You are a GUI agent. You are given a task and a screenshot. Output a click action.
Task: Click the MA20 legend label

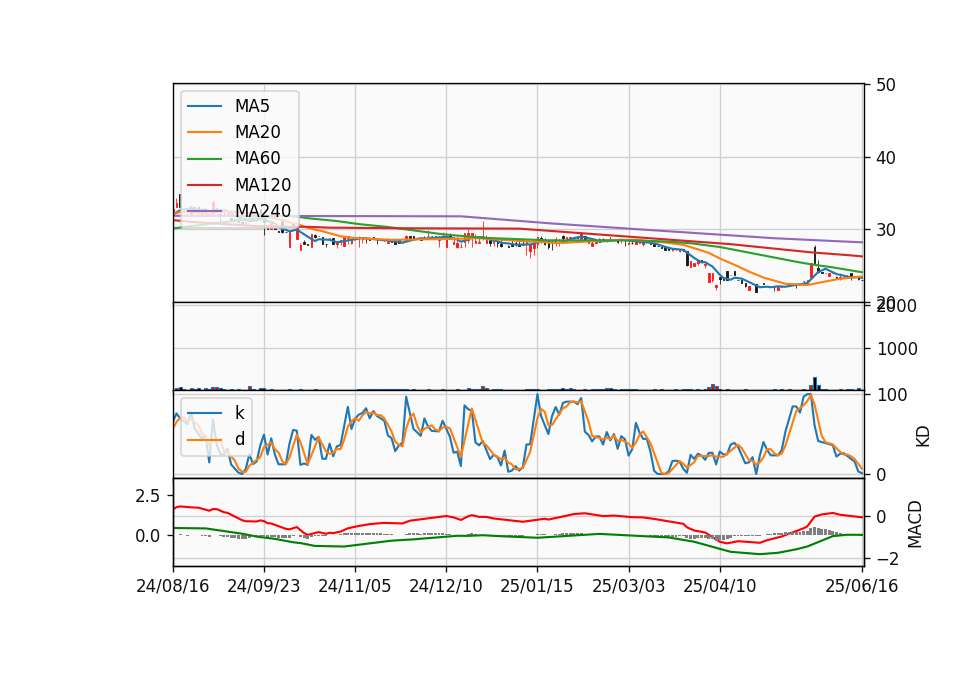[x=257, y=132]
